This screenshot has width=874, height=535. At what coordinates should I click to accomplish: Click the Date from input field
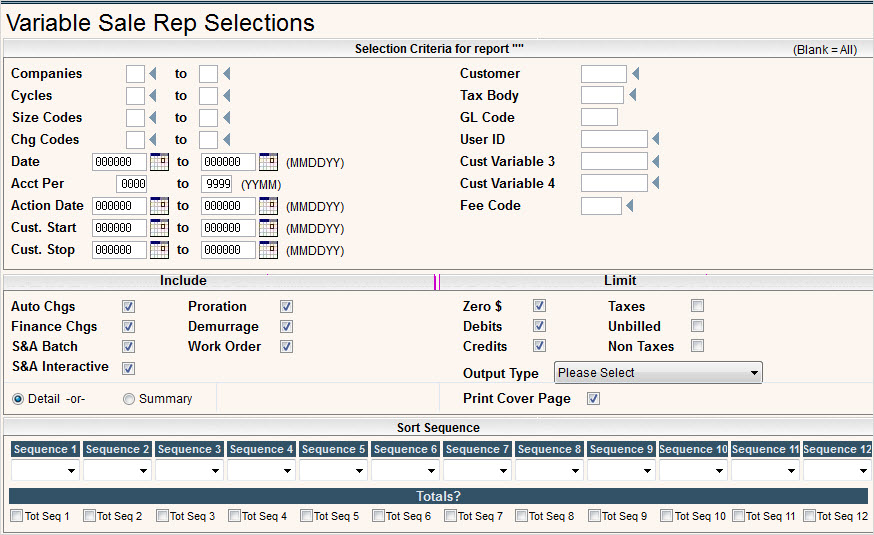(119, 162)
